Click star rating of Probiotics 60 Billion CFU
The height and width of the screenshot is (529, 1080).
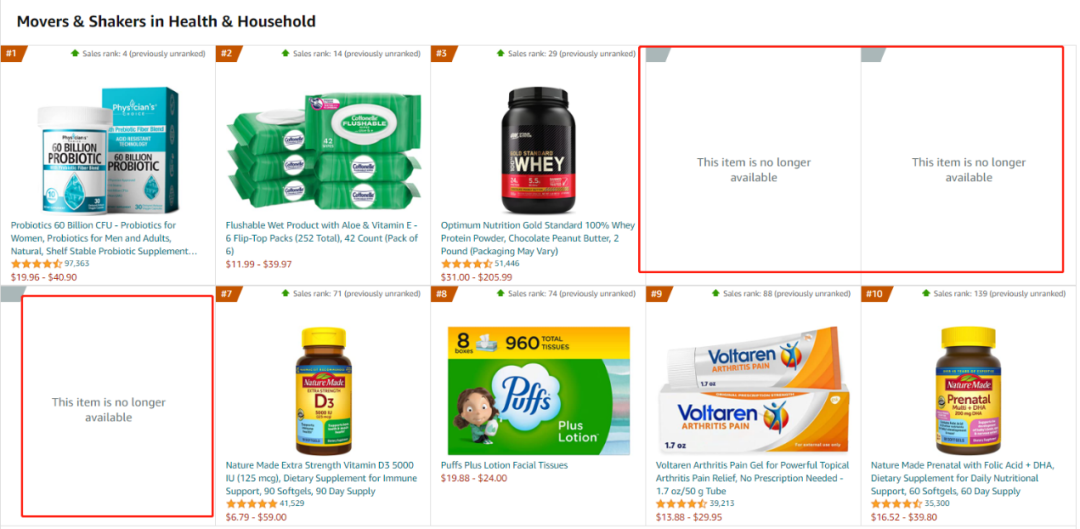37,264
